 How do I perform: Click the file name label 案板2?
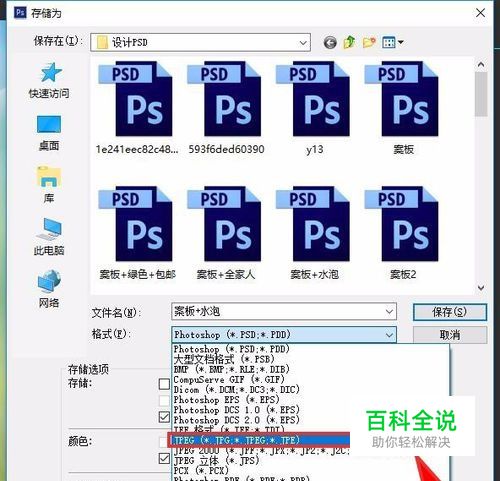point(403,274)
